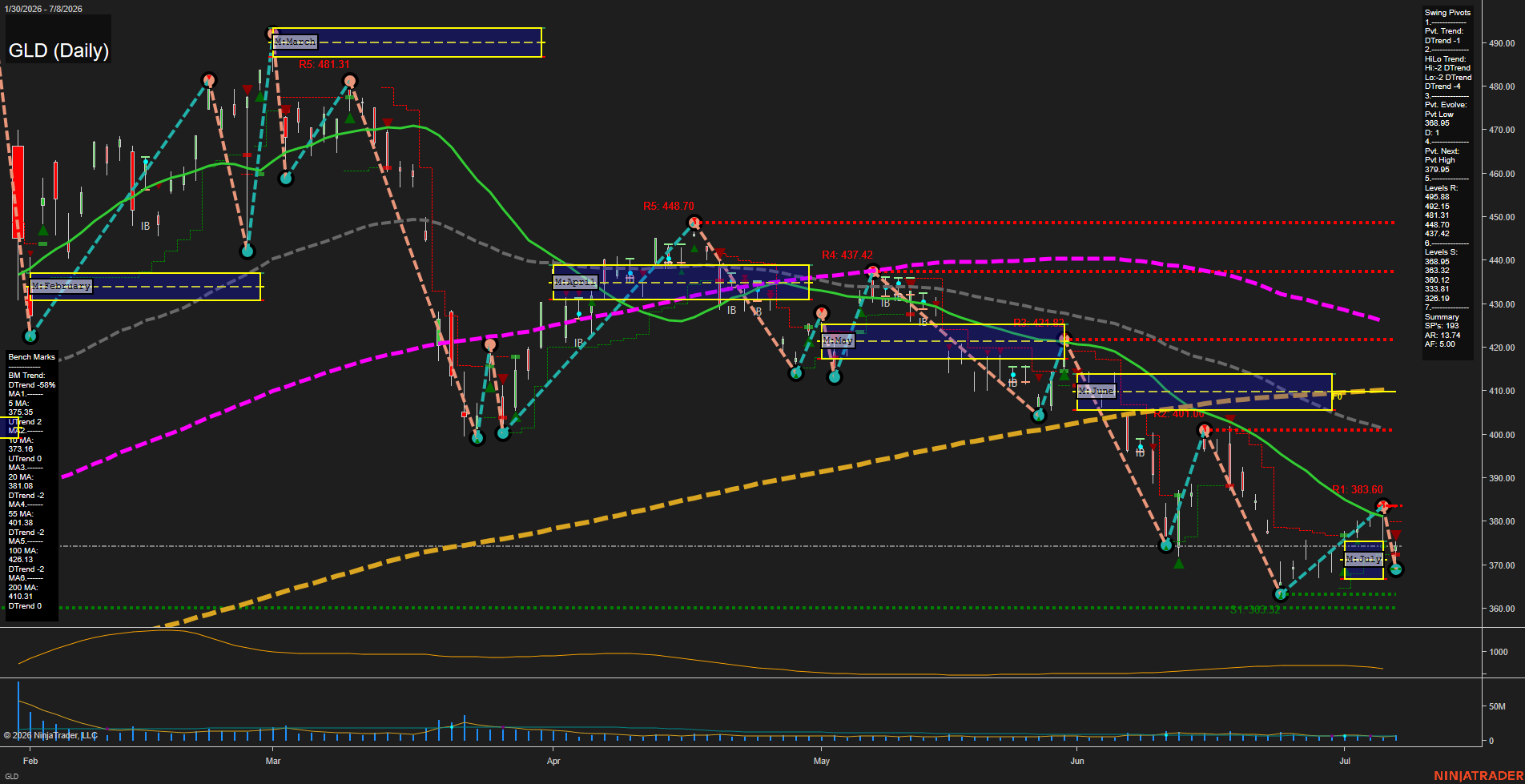
Task: Click the M:March monthly zone label
Action: (296, 42)
